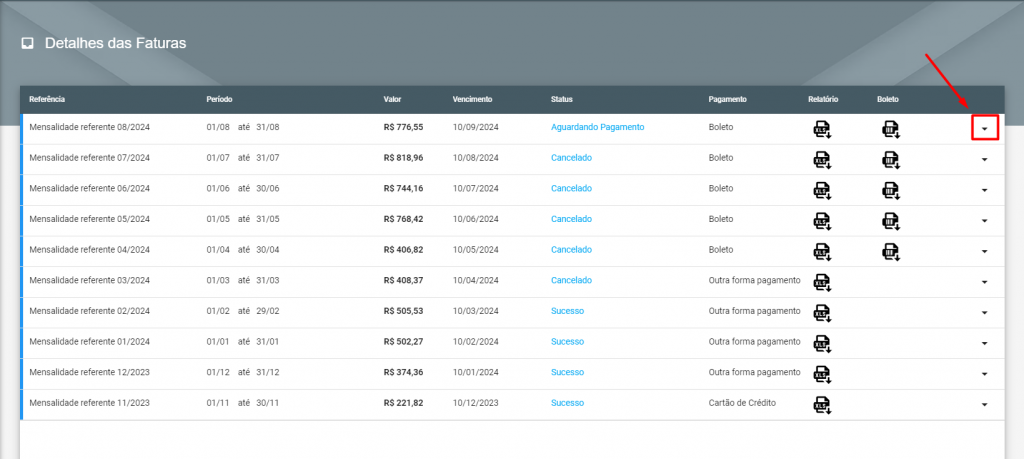This screenshot has width=1024, height=459.
Task: Download the boleto for Mensalidade 04/2024
Action: [891, 251]
